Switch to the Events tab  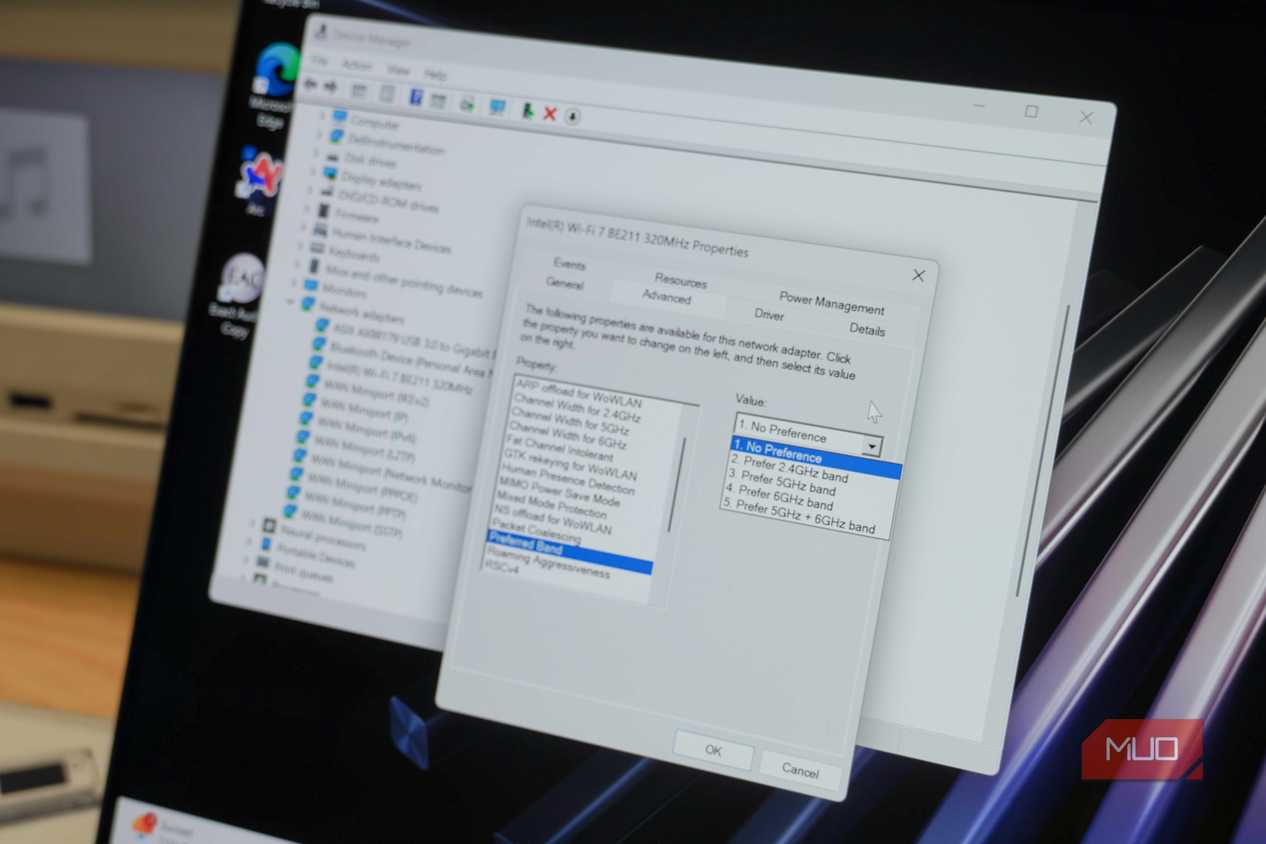pyautogui.click(x=569, y=264)
